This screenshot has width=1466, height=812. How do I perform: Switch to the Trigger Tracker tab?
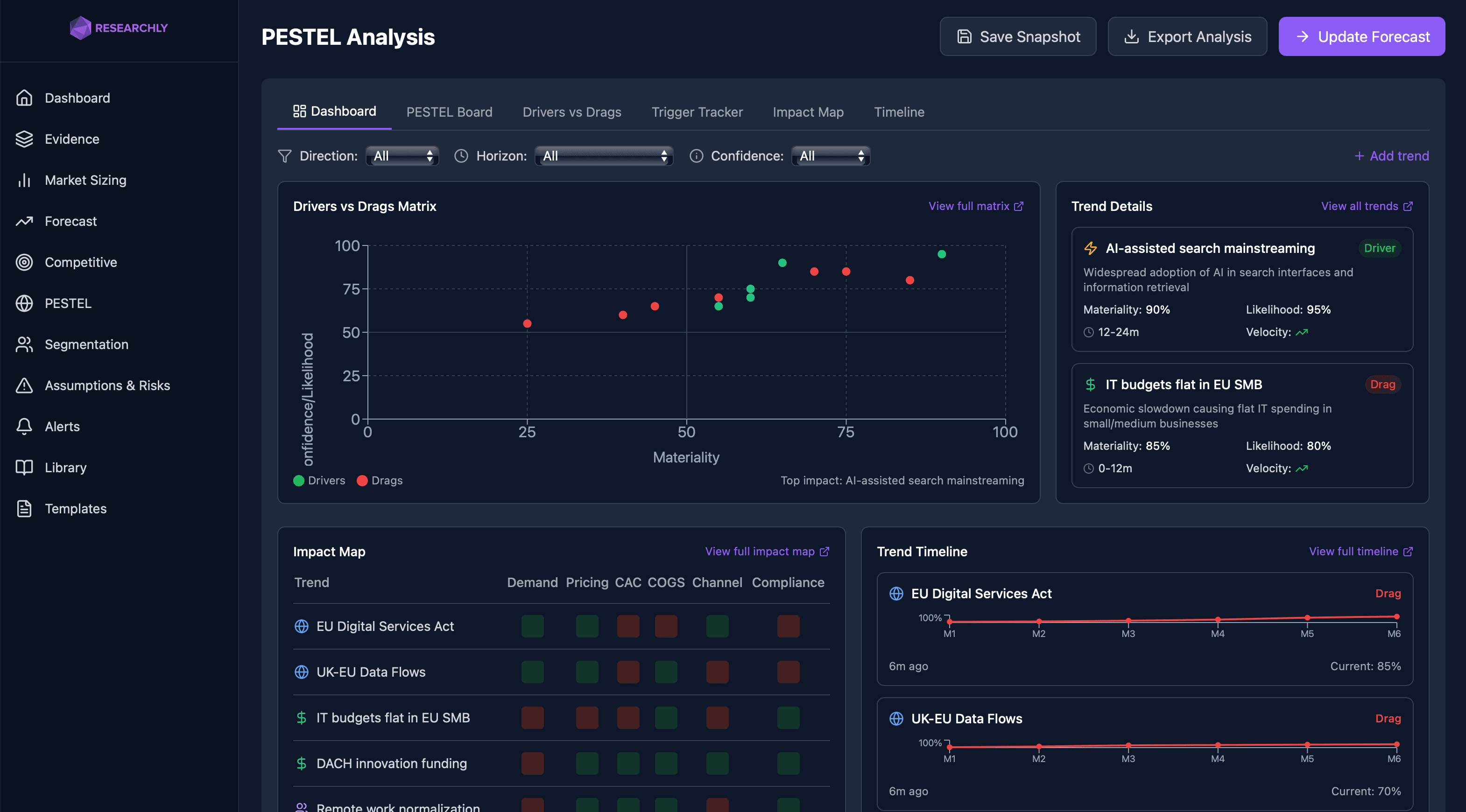point(697,112)
